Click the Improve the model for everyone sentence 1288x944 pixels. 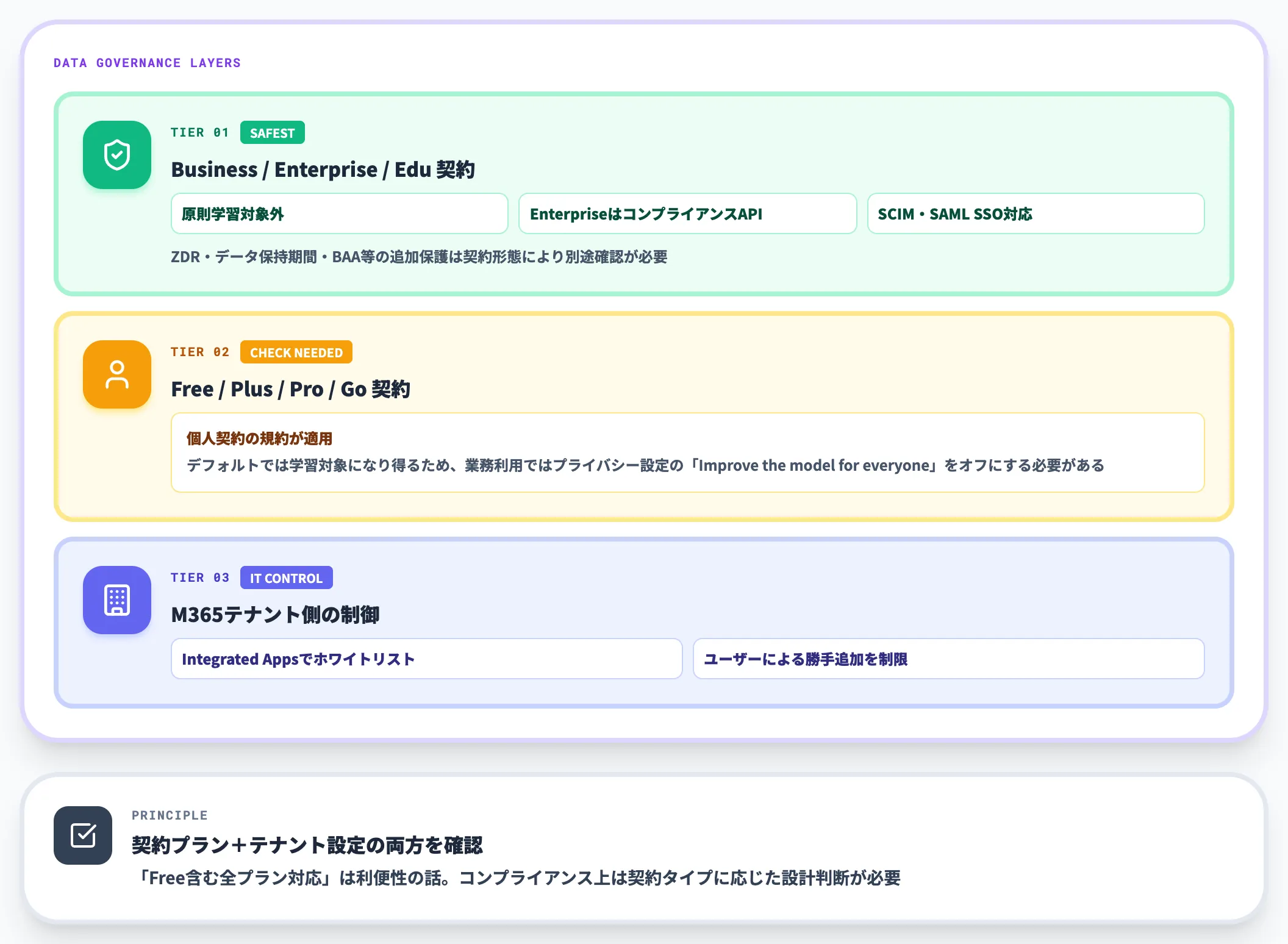(x=645, y=465)
